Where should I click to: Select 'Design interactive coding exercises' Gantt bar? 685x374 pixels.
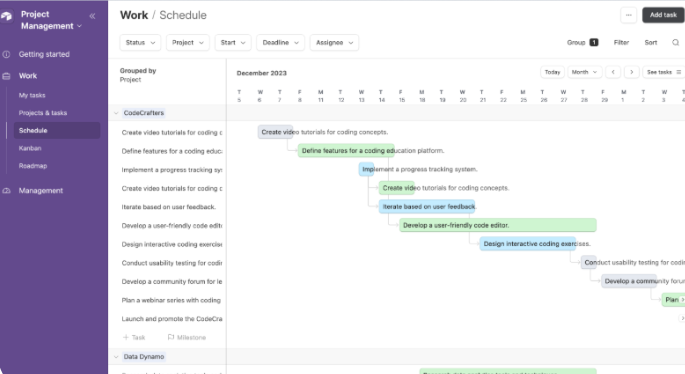tap(528, 244)
